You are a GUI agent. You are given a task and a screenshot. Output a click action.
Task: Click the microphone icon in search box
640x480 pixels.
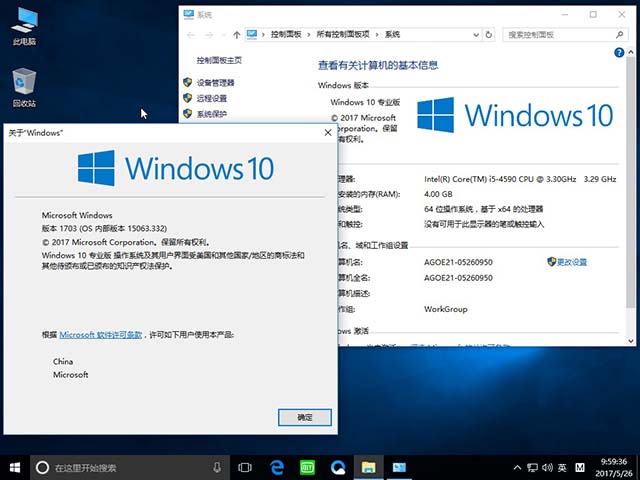[x=217, y=467]
